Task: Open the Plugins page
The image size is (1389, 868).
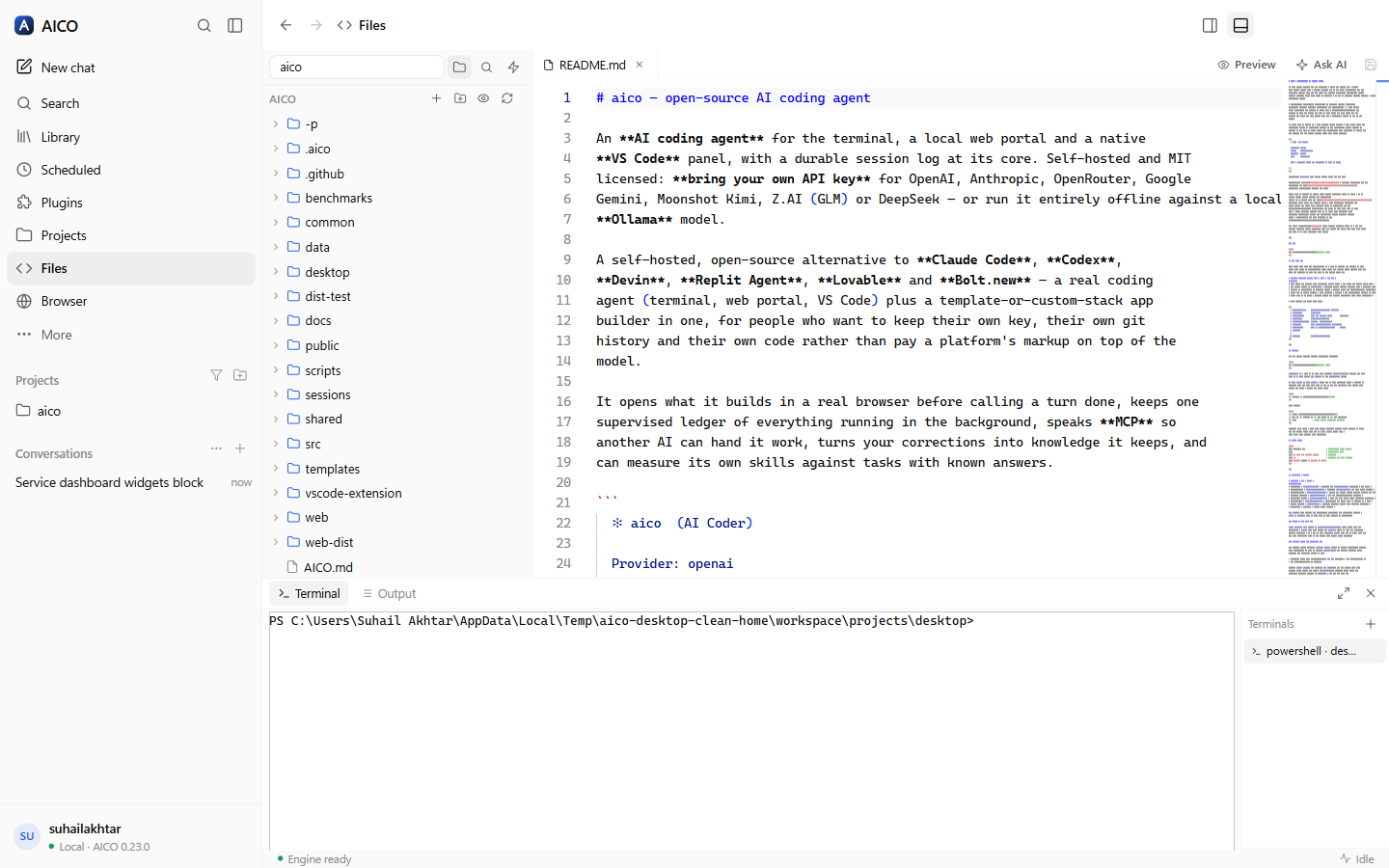Action: (x=131, y=203)
